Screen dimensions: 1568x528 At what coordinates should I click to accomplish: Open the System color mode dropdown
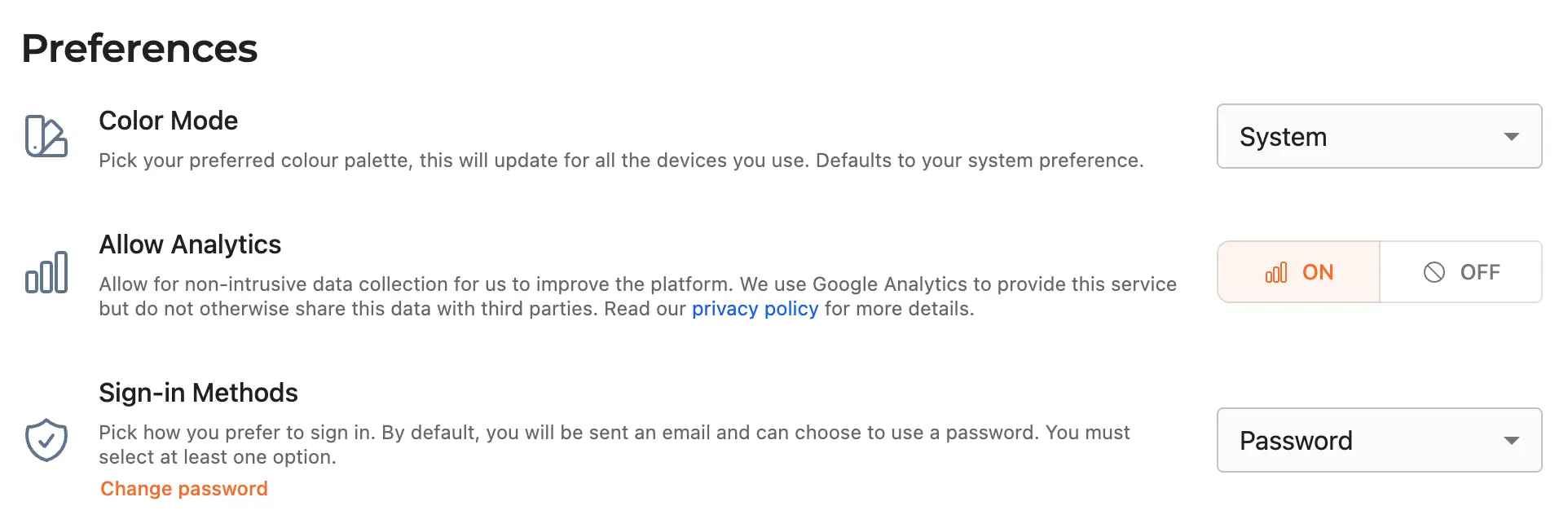pos(1380,136)
